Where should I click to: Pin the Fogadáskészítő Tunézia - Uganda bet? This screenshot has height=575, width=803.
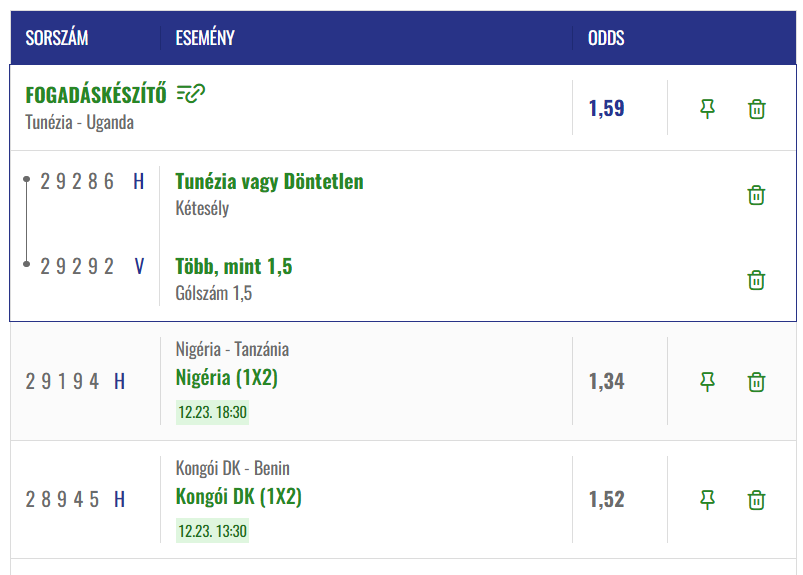(x=708, y=109)
